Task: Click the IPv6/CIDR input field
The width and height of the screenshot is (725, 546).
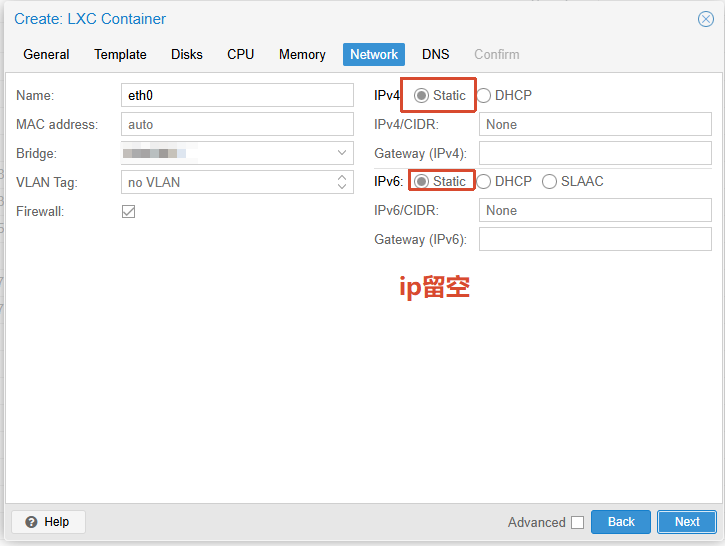Action: point(595,210)
